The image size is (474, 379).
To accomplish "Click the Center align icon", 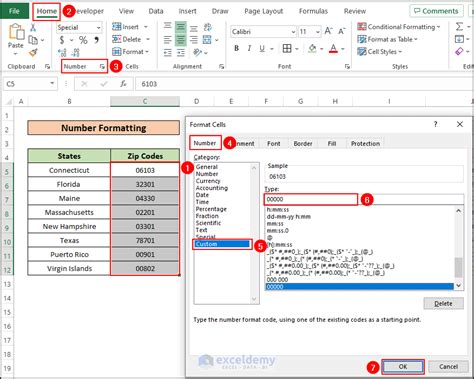I will 180,40.
